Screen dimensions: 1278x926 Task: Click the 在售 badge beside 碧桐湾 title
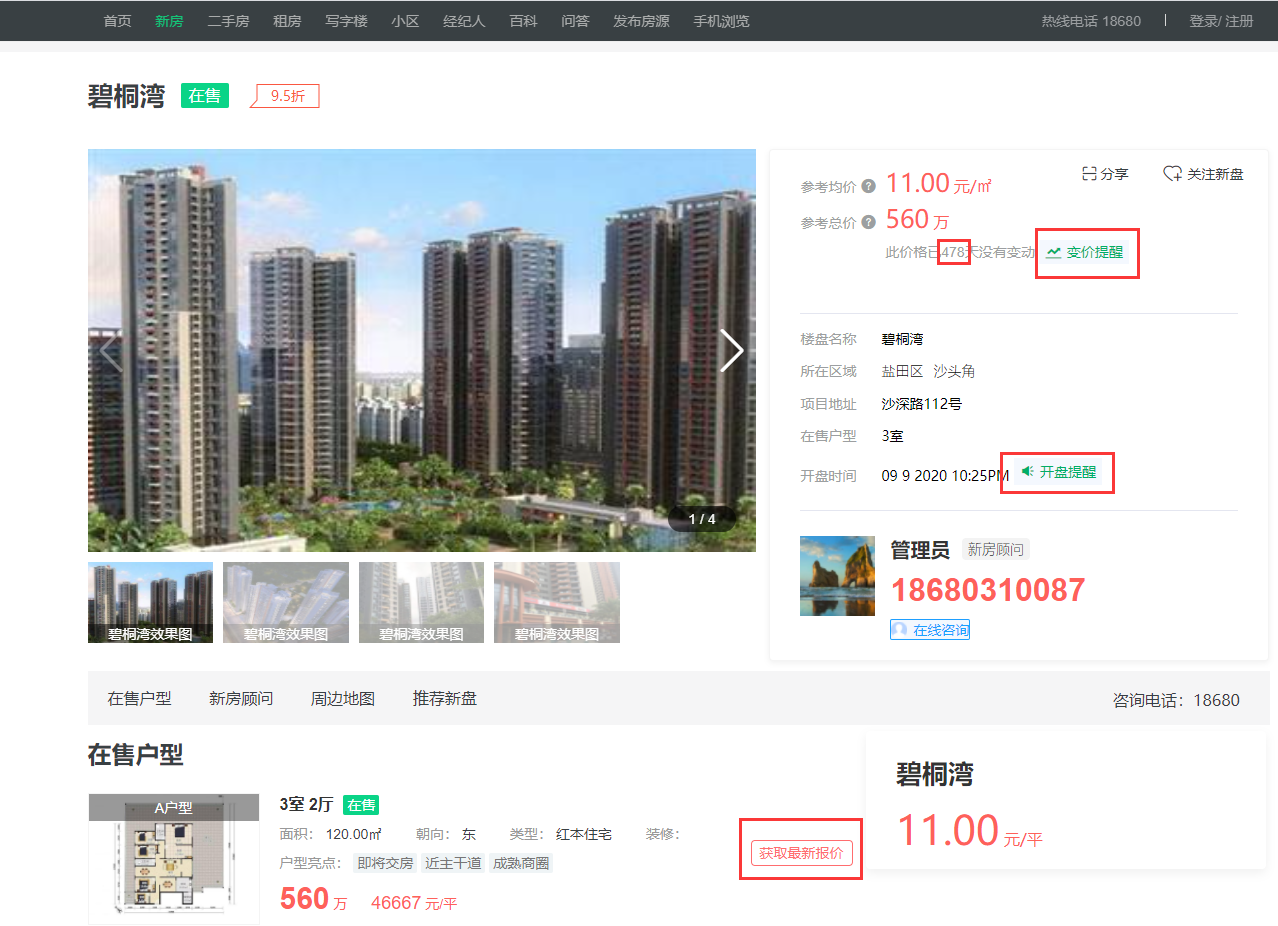pyautogui.click(x=205, y=96)
